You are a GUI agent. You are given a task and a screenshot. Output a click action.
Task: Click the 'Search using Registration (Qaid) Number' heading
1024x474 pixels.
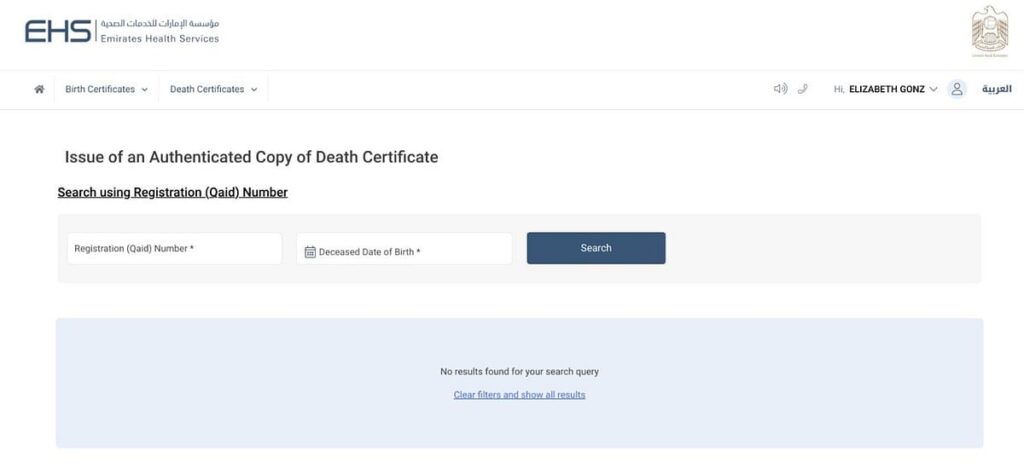point(172,192)
